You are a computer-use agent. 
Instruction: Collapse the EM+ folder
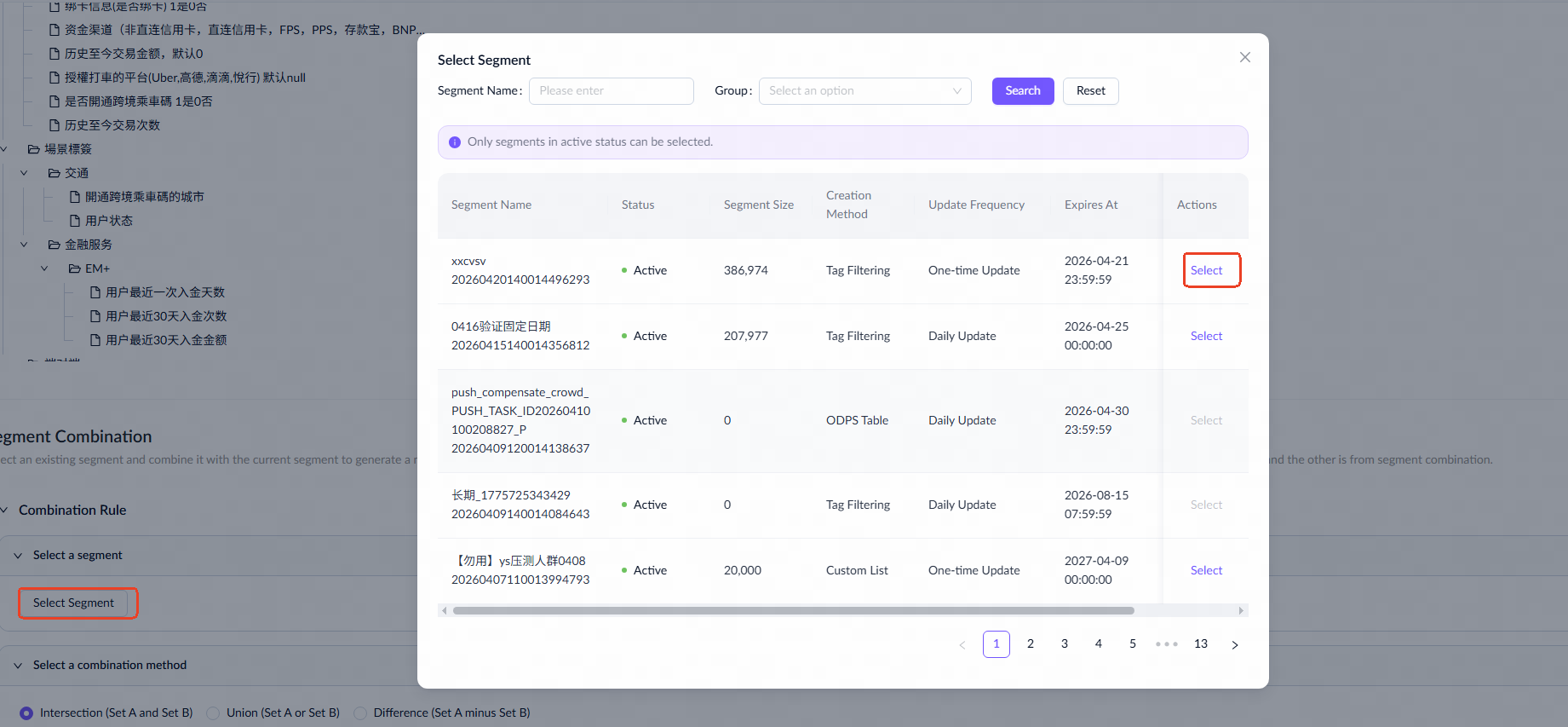coord(44,268)
